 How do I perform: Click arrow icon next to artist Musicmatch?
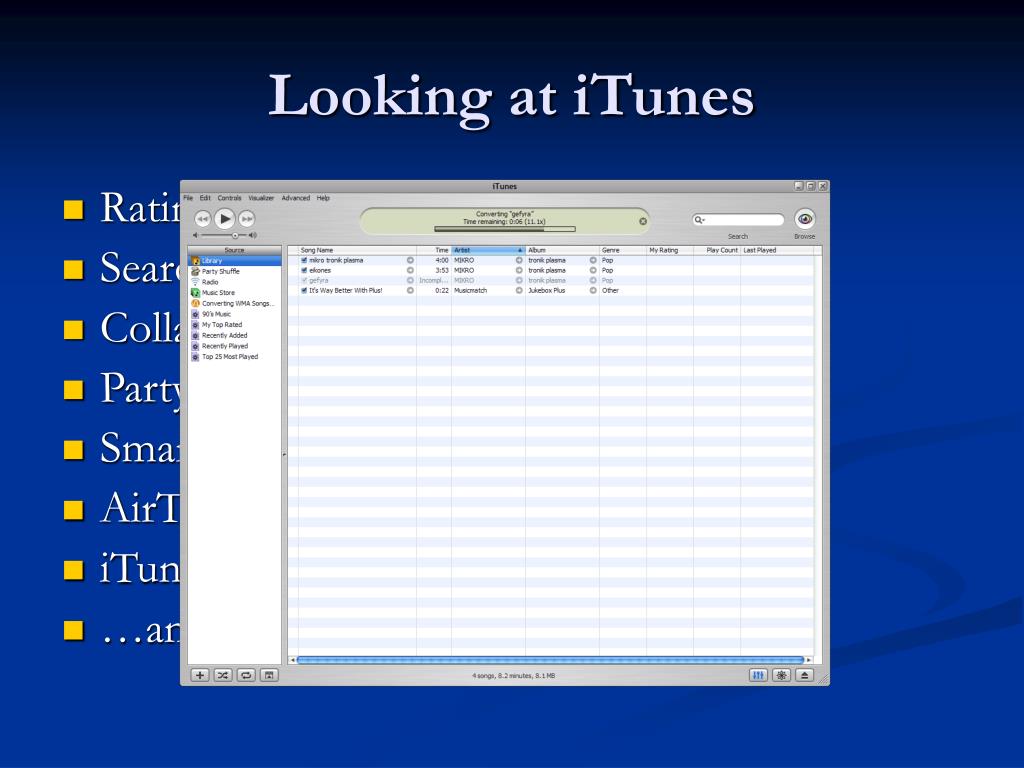point(519,291)
